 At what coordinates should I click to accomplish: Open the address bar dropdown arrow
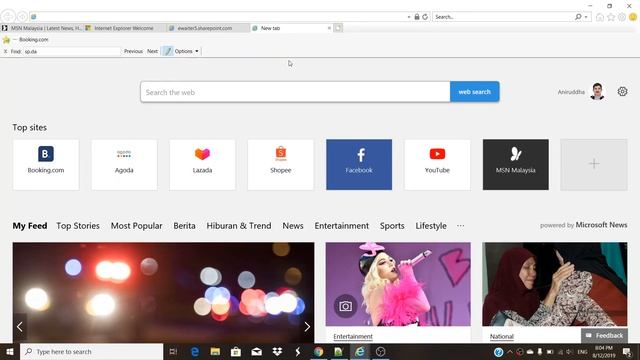(409, 17)
